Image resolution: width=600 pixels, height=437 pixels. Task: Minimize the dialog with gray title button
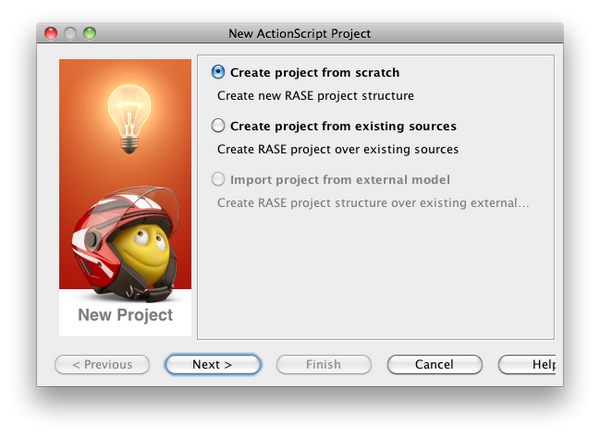pos(70,33)
